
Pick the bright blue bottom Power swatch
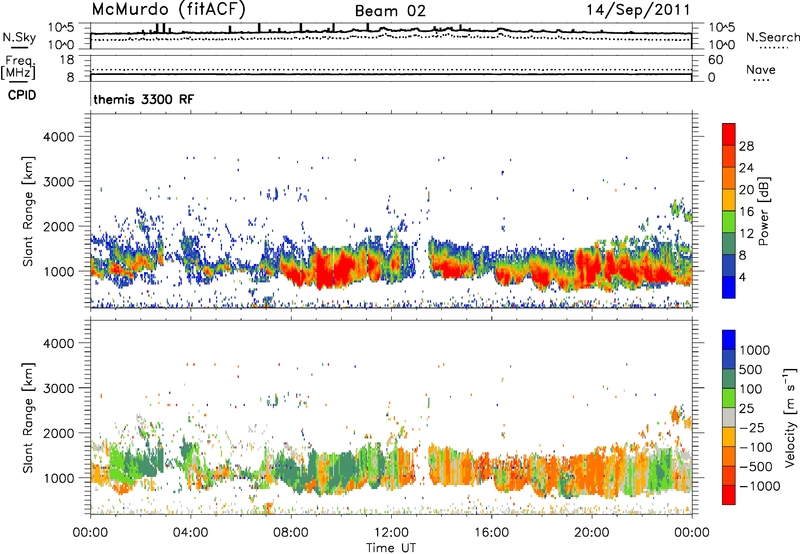coord(729,287)
